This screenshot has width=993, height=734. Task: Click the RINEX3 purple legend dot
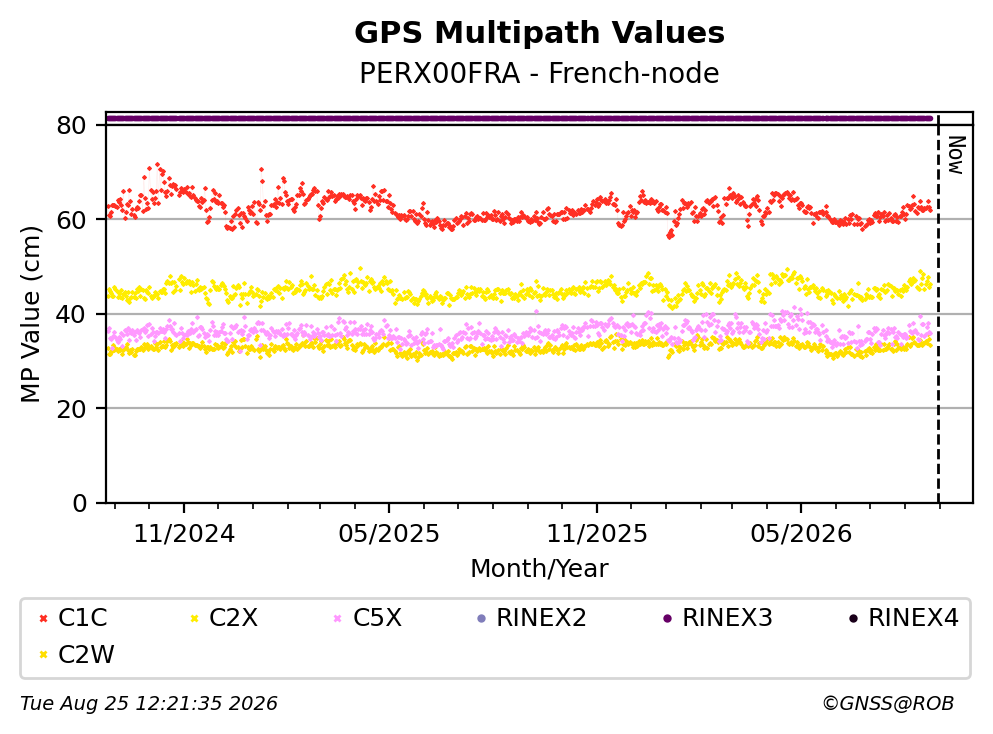point(667,619)
